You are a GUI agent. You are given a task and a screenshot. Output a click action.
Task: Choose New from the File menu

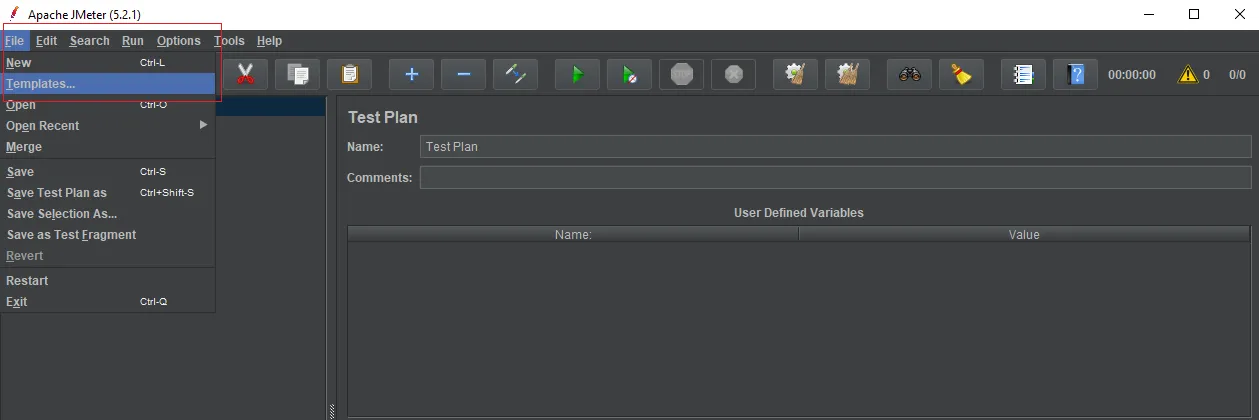coord(108,62)
